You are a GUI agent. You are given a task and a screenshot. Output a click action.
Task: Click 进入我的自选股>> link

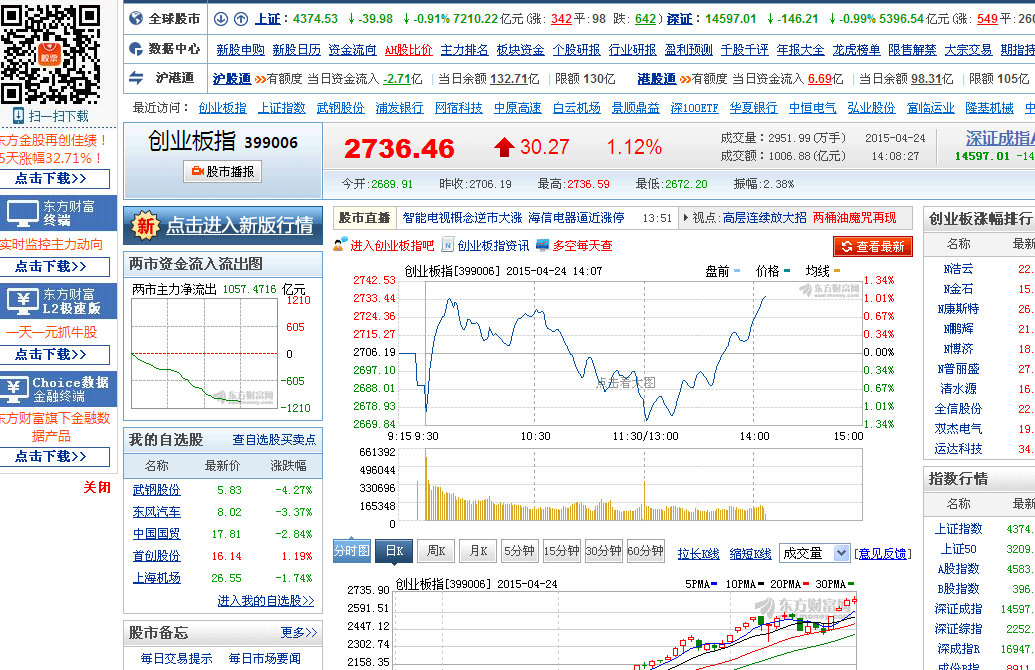click(x=266, y=601)
